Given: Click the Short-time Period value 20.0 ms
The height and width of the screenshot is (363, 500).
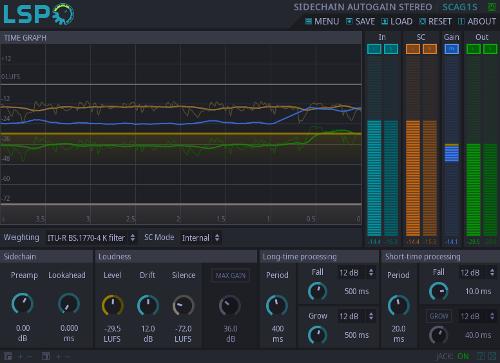Looking at the screenshot, I should tap(399, 334).
